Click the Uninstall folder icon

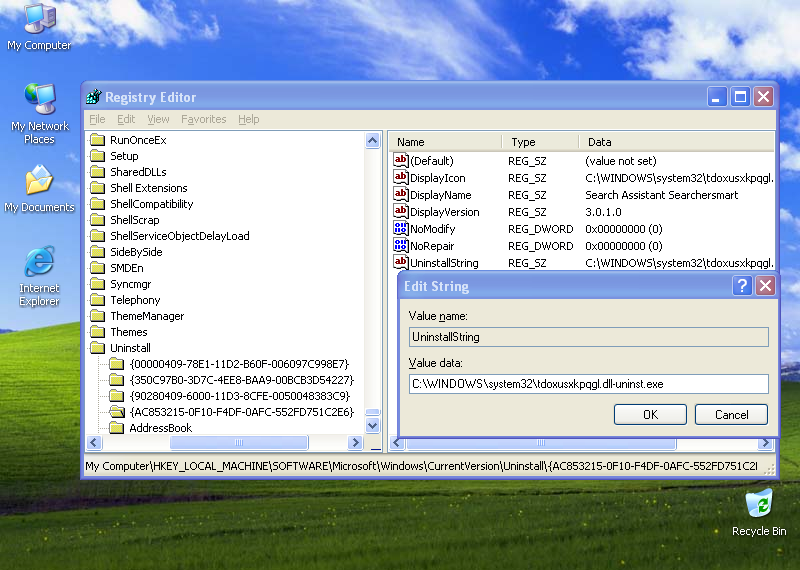(97, 348)
